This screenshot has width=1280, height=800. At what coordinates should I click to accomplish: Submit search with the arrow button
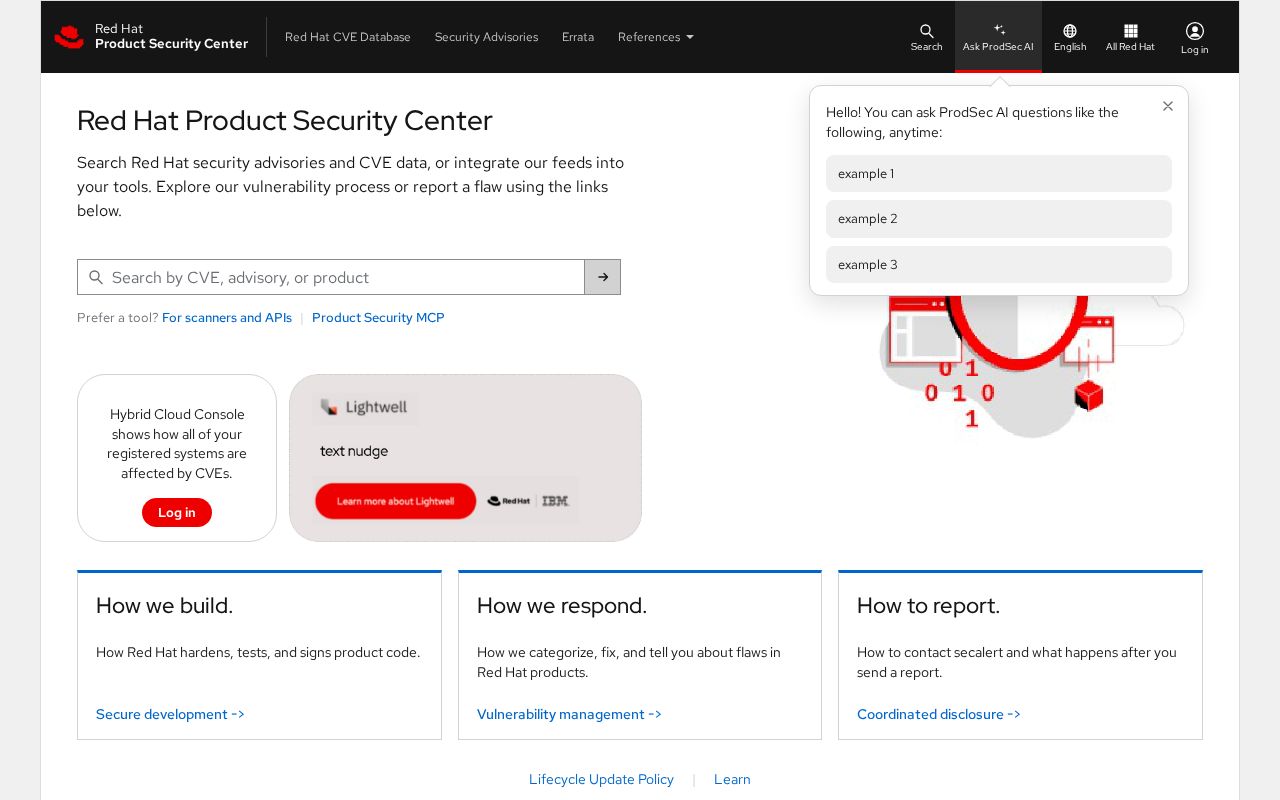pyautogui.click(x=603, y=277)
